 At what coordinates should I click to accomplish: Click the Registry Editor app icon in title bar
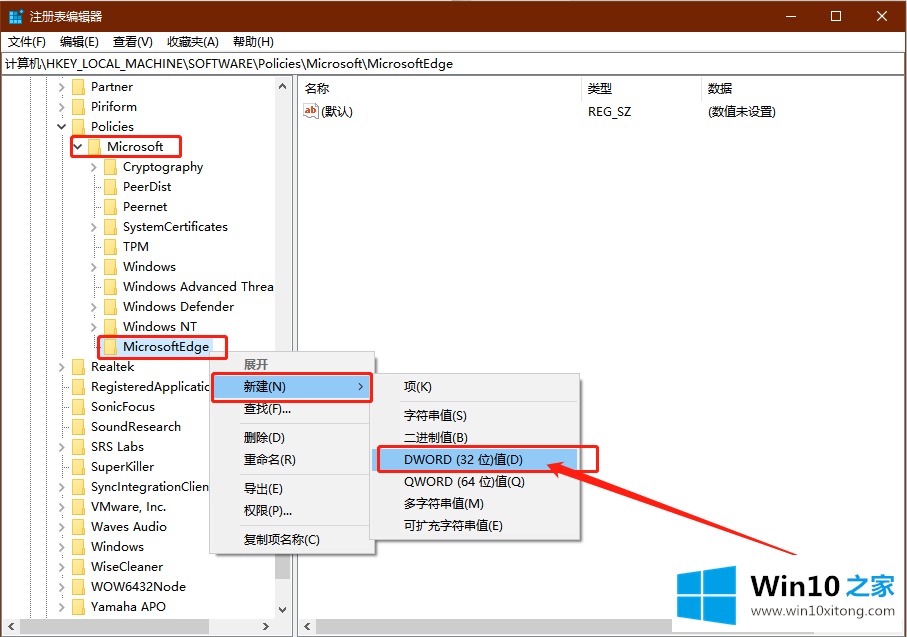(16, 16)
